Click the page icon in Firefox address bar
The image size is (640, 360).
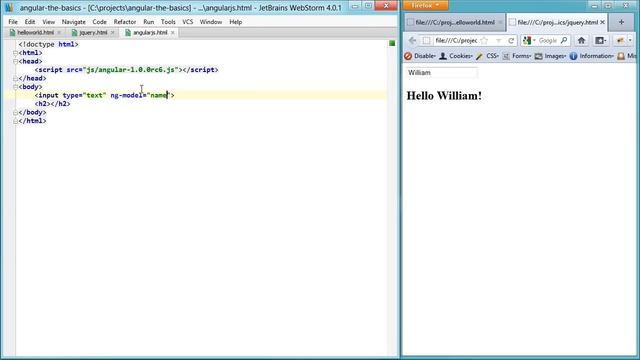(426, 40)
